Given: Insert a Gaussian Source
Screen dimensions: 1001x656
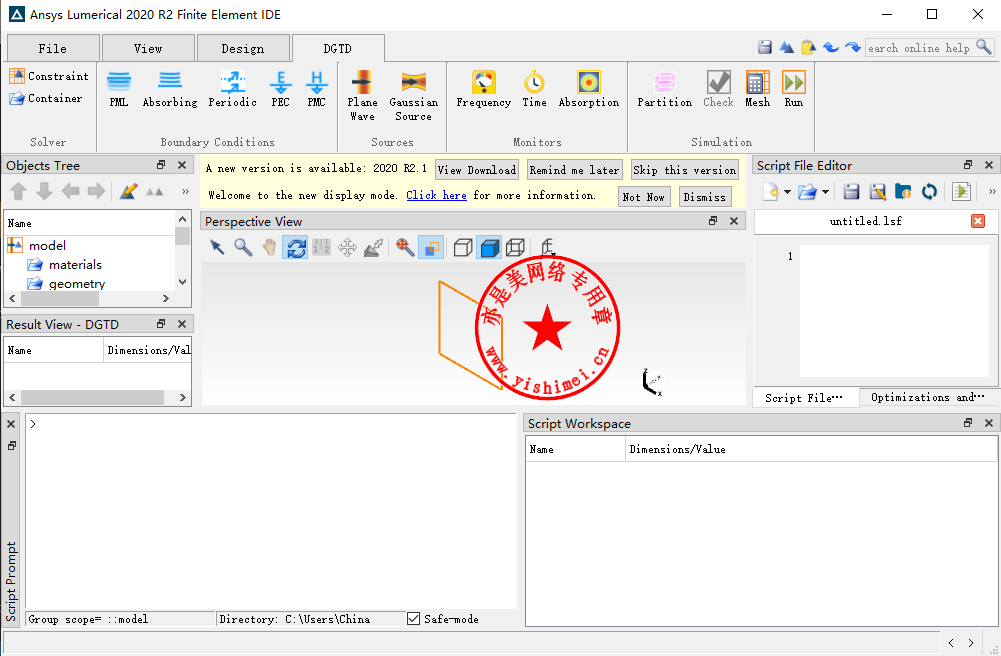Looking at the screenshot, I should [414, 96].
